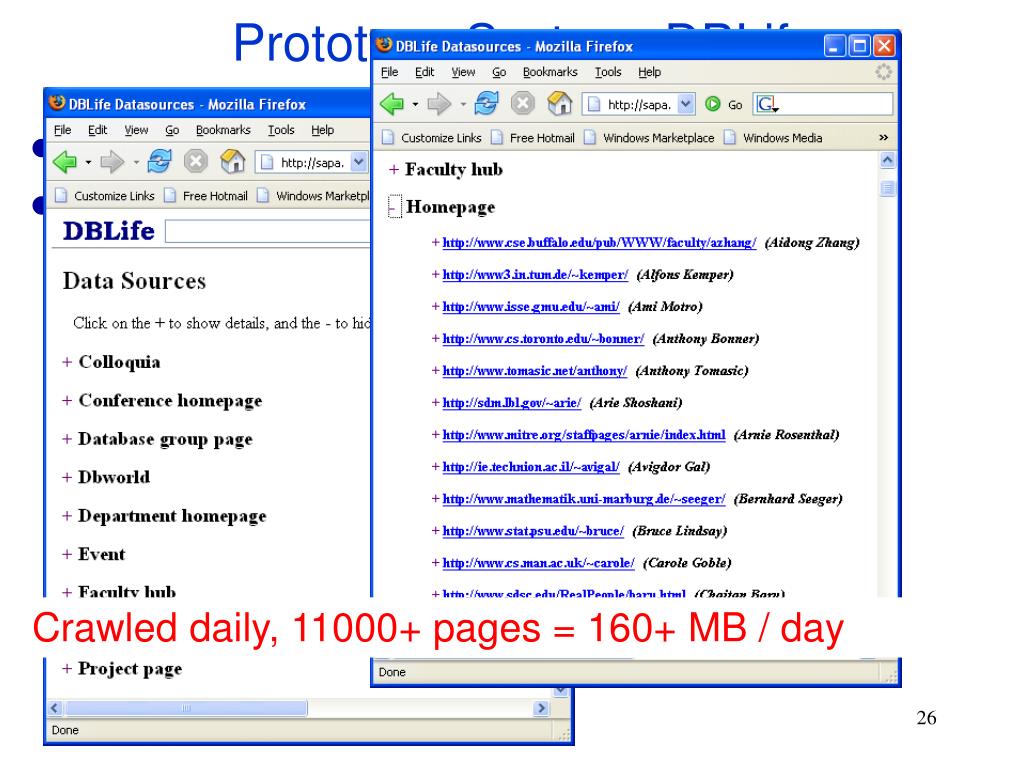1024x768 pixels.
Task: Click the Google search engine icon
Action: 767,104
